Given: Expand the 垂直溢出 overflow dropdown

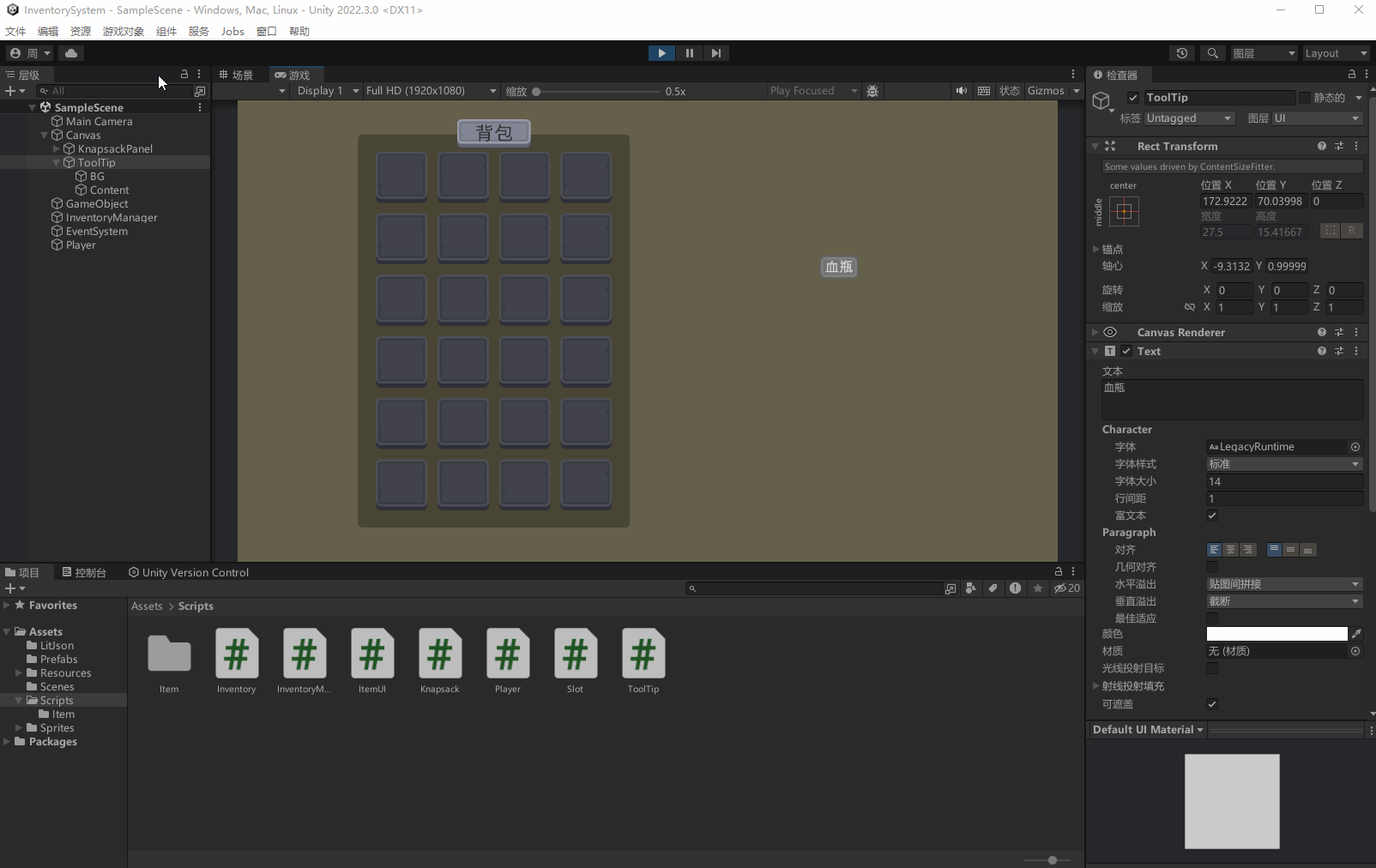Looking at the screenshot, I should point(1284,600).
